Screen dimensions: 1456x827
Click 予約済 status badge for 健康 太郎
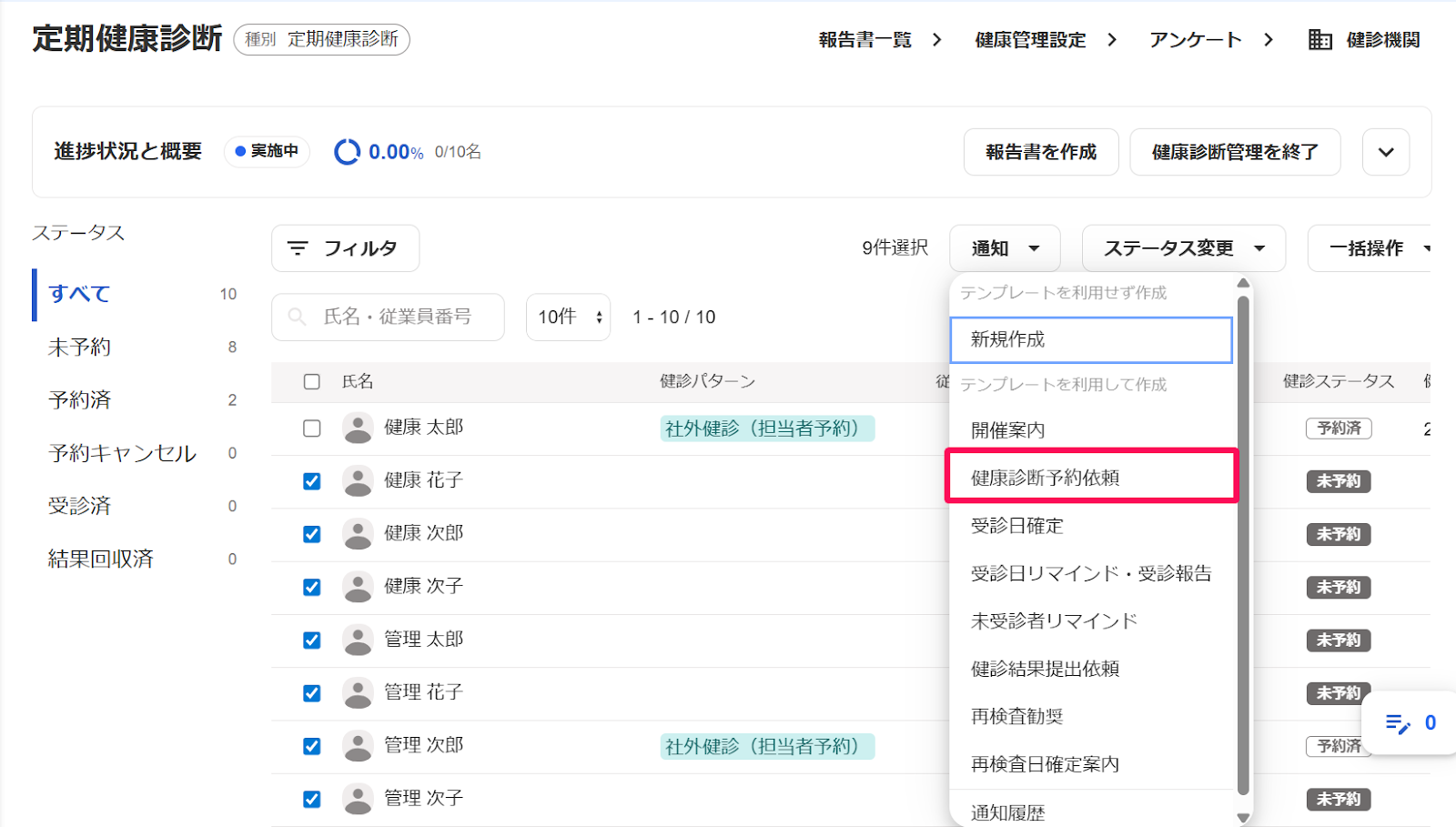click(1339, 429)
